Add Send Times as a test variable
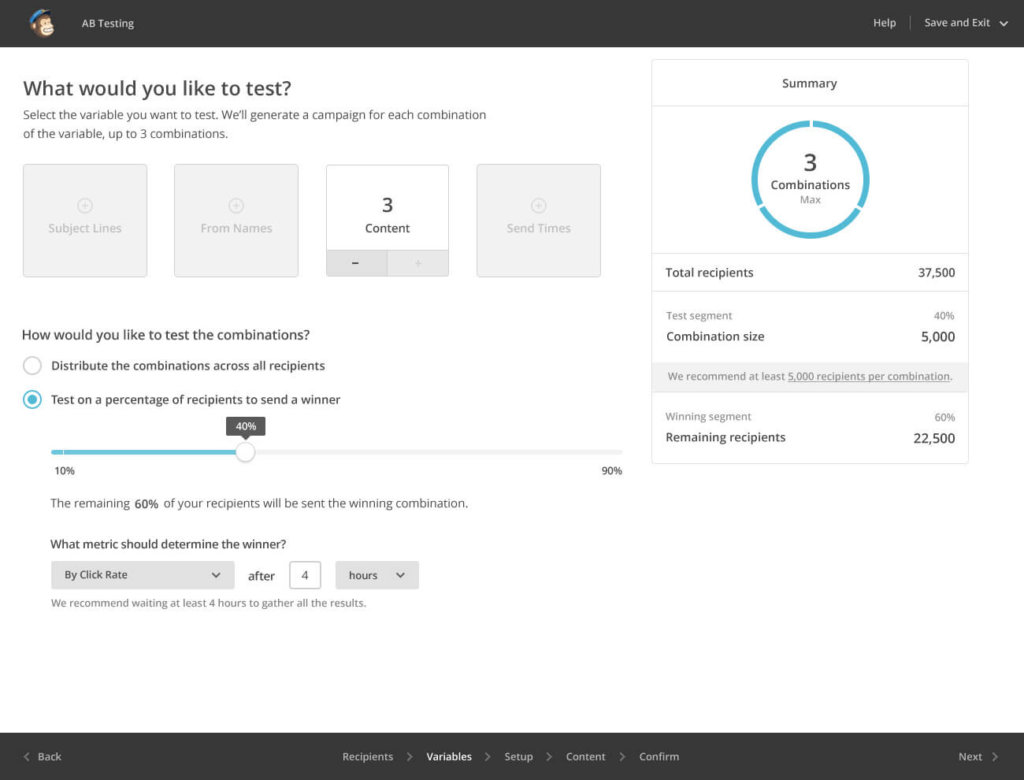 [x=538, y=220]
